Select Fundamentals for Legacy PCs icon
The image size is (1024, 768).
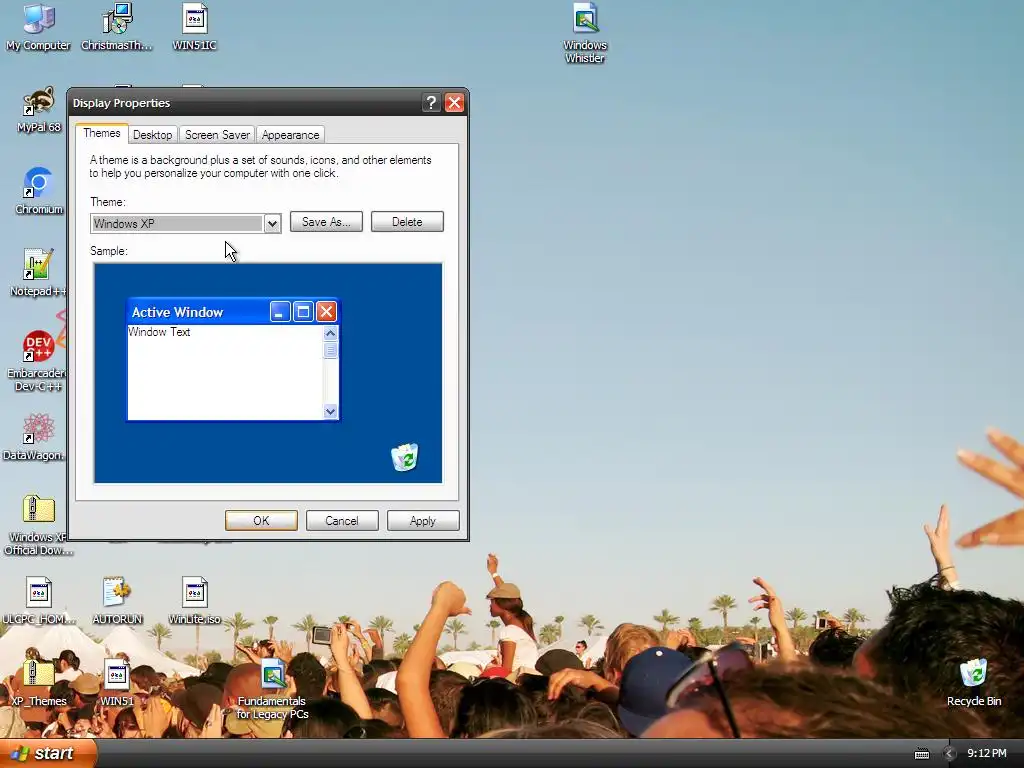pyautogui.click(x=272, y=690)
